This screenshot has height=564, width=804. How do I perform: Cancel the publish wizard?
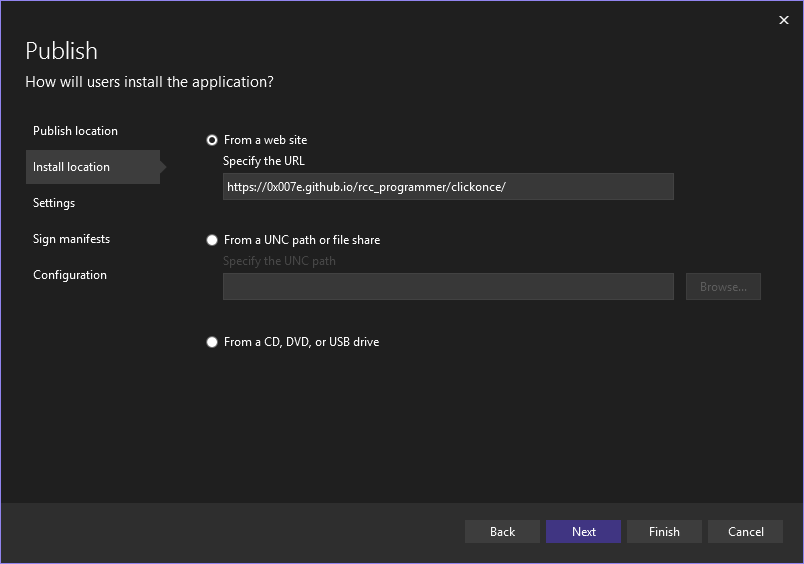click(x=745, y=532)
